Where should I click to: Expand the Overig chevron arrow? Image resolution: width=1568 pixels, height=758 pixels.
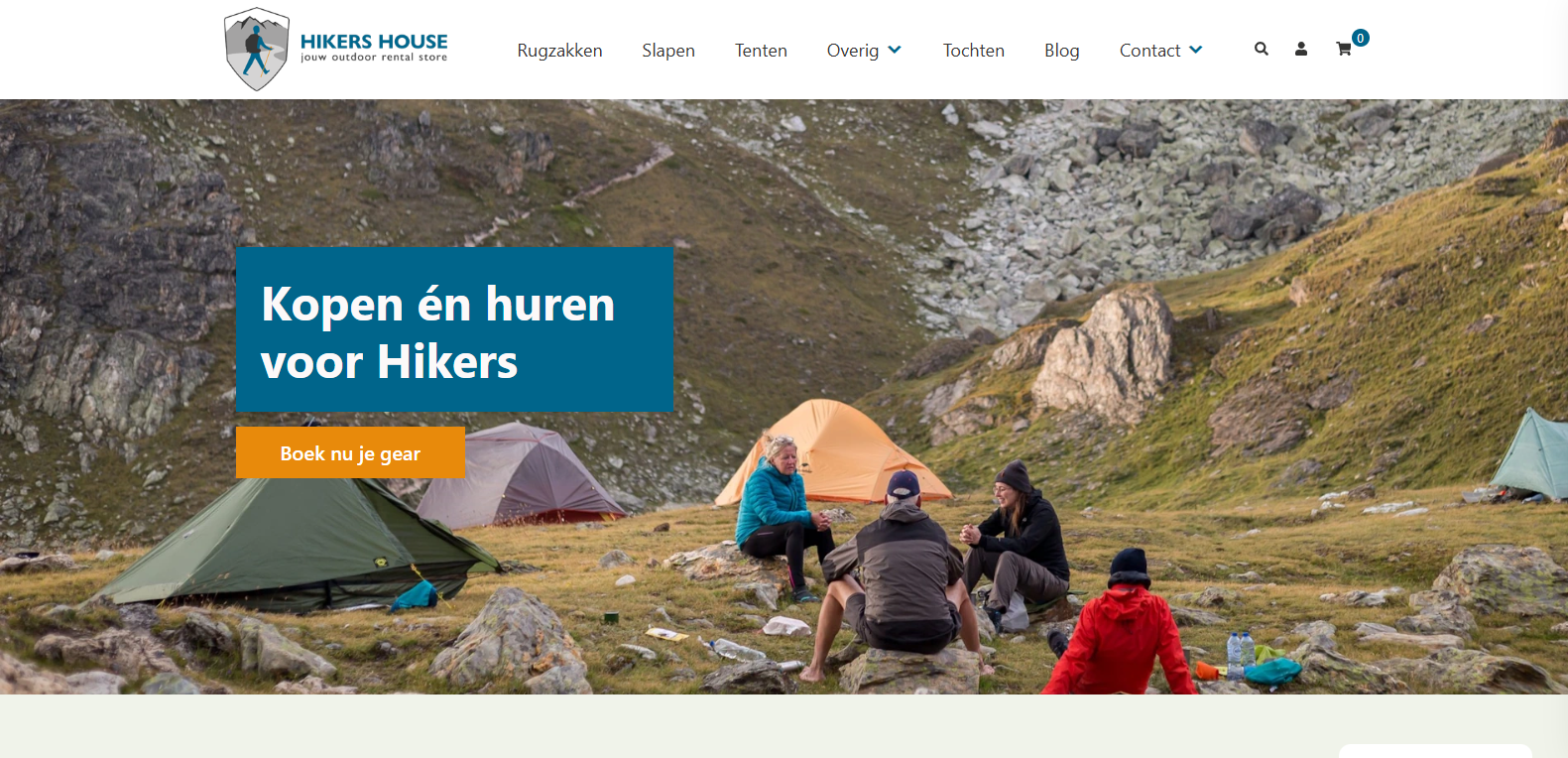[x=895, y=50]
